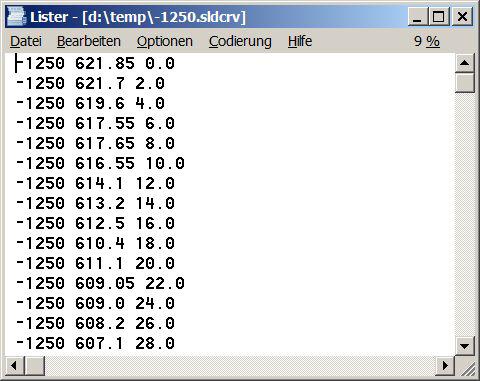The image size is (480, 381).
Task: Open the Bearbeiten menu
Action: [89, 41]
